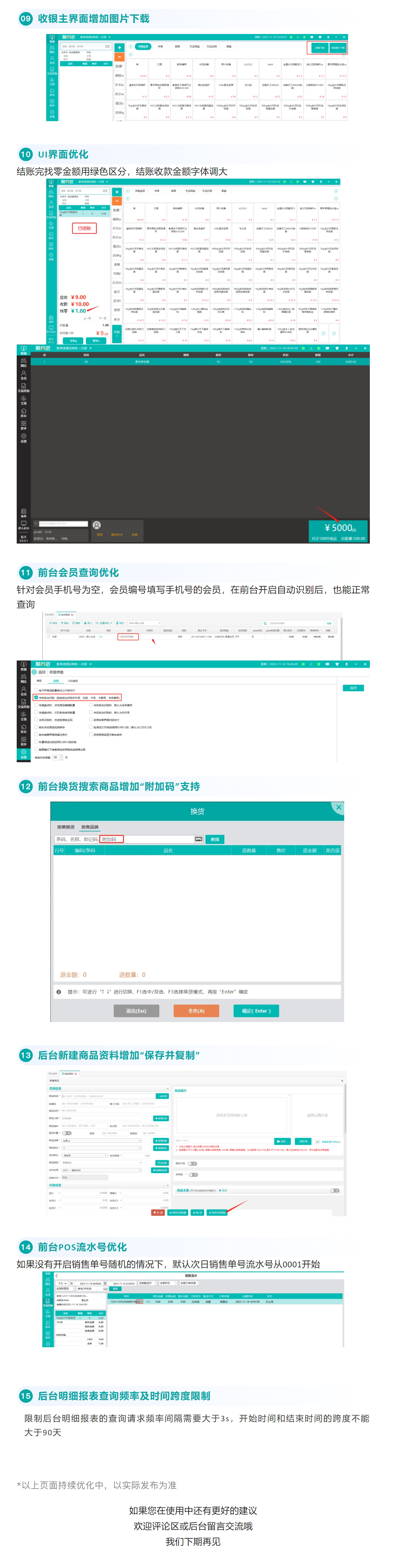The image size is (394, 1568).
Task: Click 折扣 column header in dark cashier list
Action: (285, 355)
